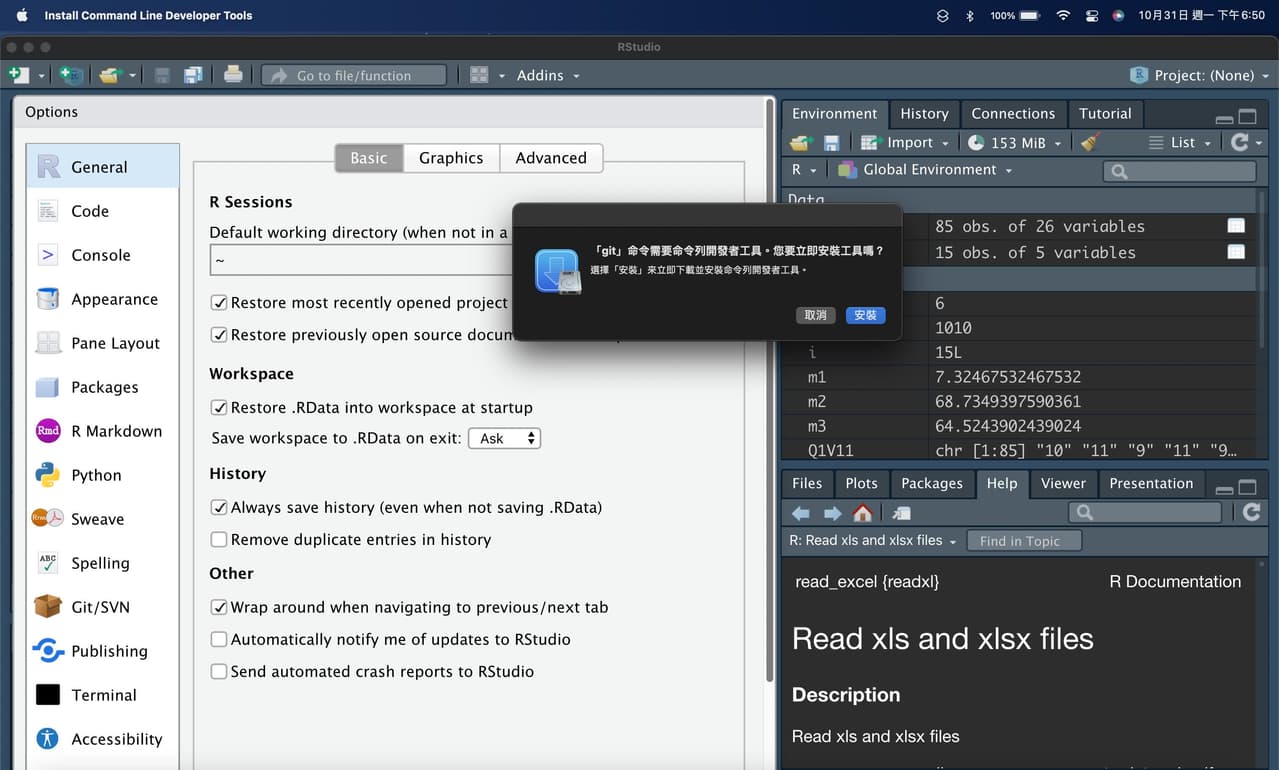Uncheck Restore .RData into workspace at startup

point(218,407)
